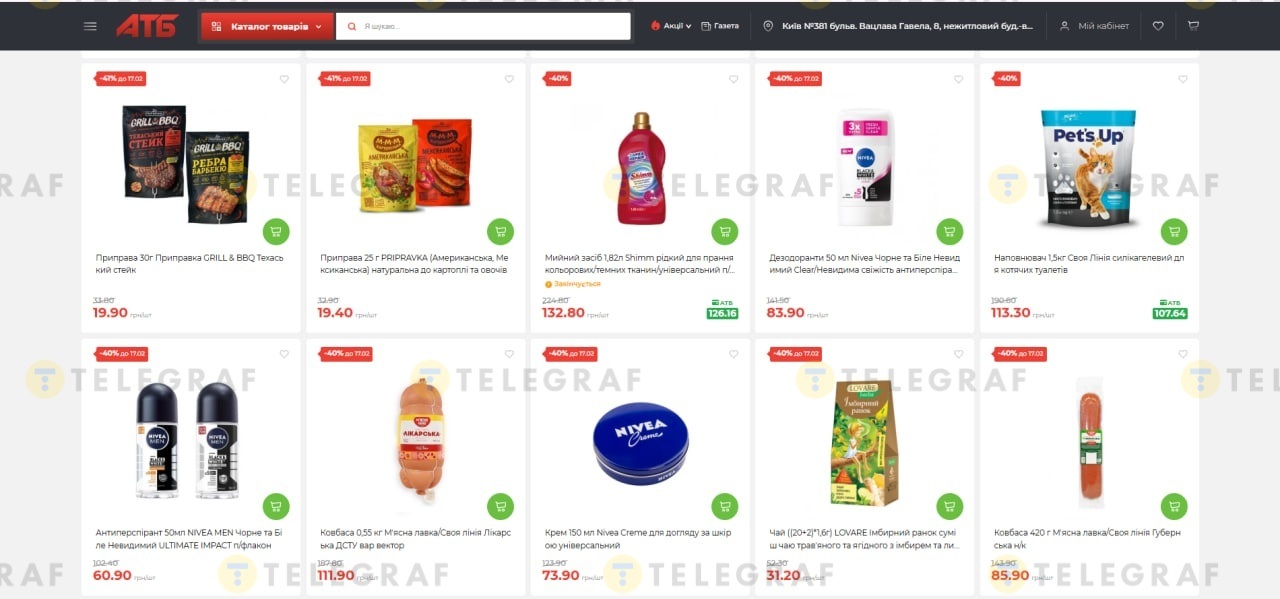This screenshot has height=599, width=1280.
Task: Open Мій кабінет account link
Action: pyautogui.click(x=1094, y=26)
